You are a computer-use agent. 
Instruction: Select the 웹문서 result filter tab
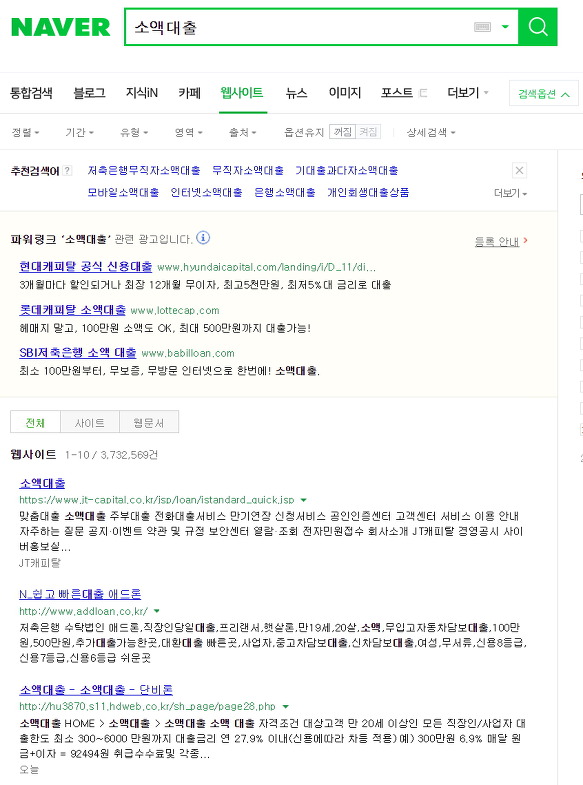pyautogui.click(x=149, y=423)
